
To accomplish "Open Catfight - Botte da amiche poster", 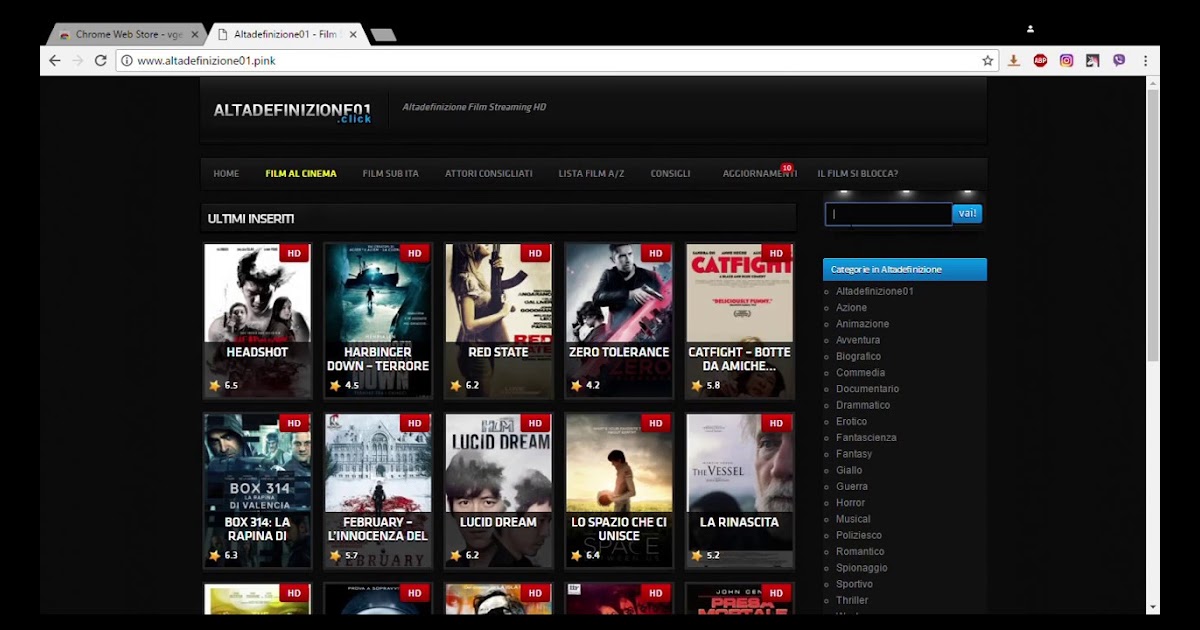I will (x=739, y=321).
